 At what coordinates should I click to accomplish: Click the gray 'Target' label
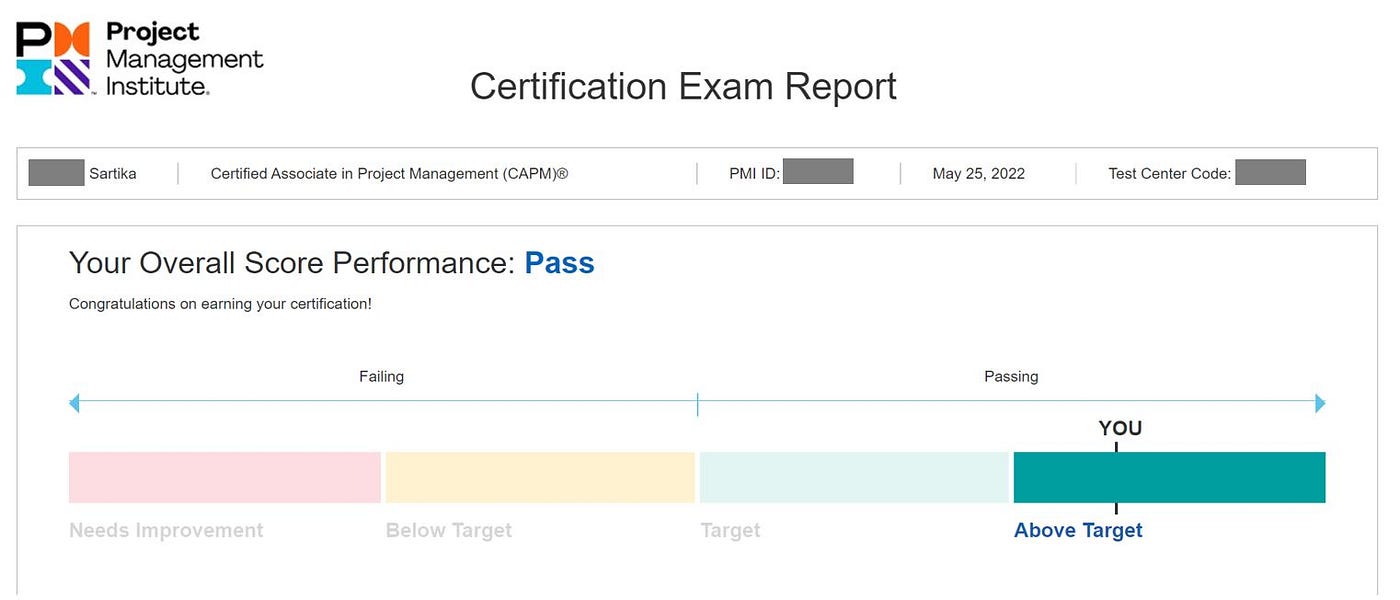click(x=730, y=531)
